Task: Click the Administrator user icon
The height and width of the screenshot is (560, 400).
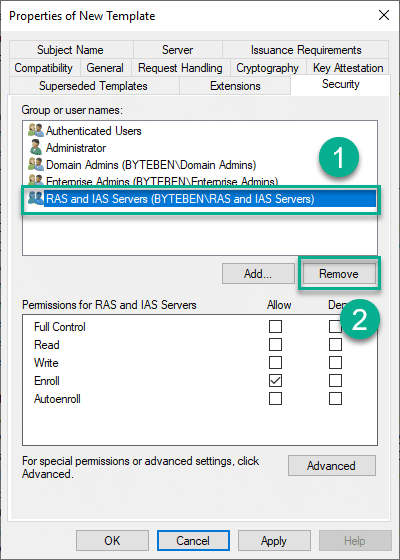Action: [36, 148]
